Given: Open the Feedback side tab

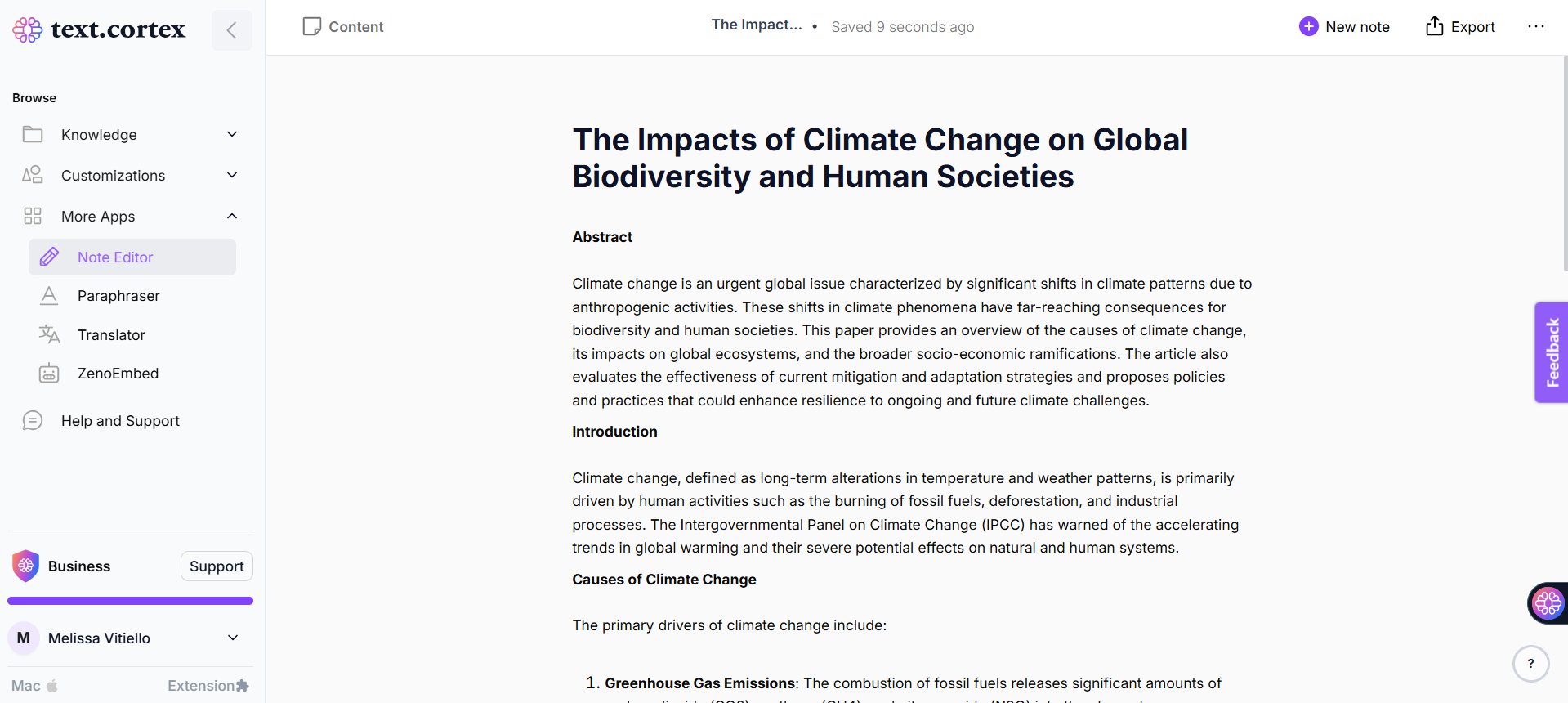Looking at the screenshot, I should 1551,352.
